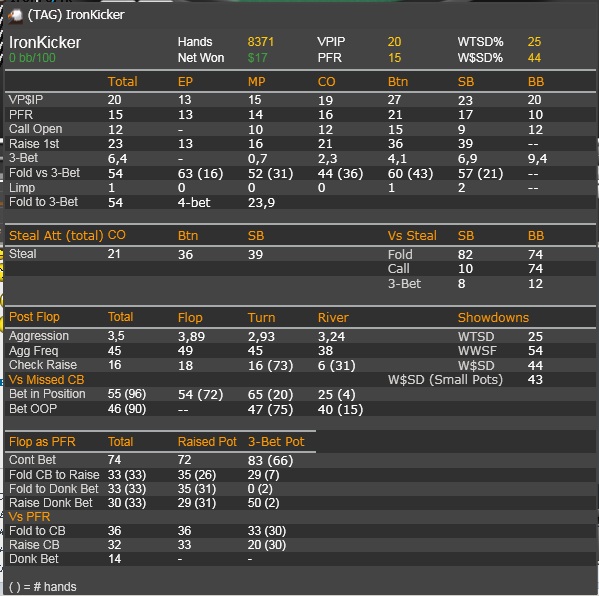Image resolution: width=599 pixels, height=596 pixels.
Task: Click the Aggression River value 3,24
Action: (331, 337)
